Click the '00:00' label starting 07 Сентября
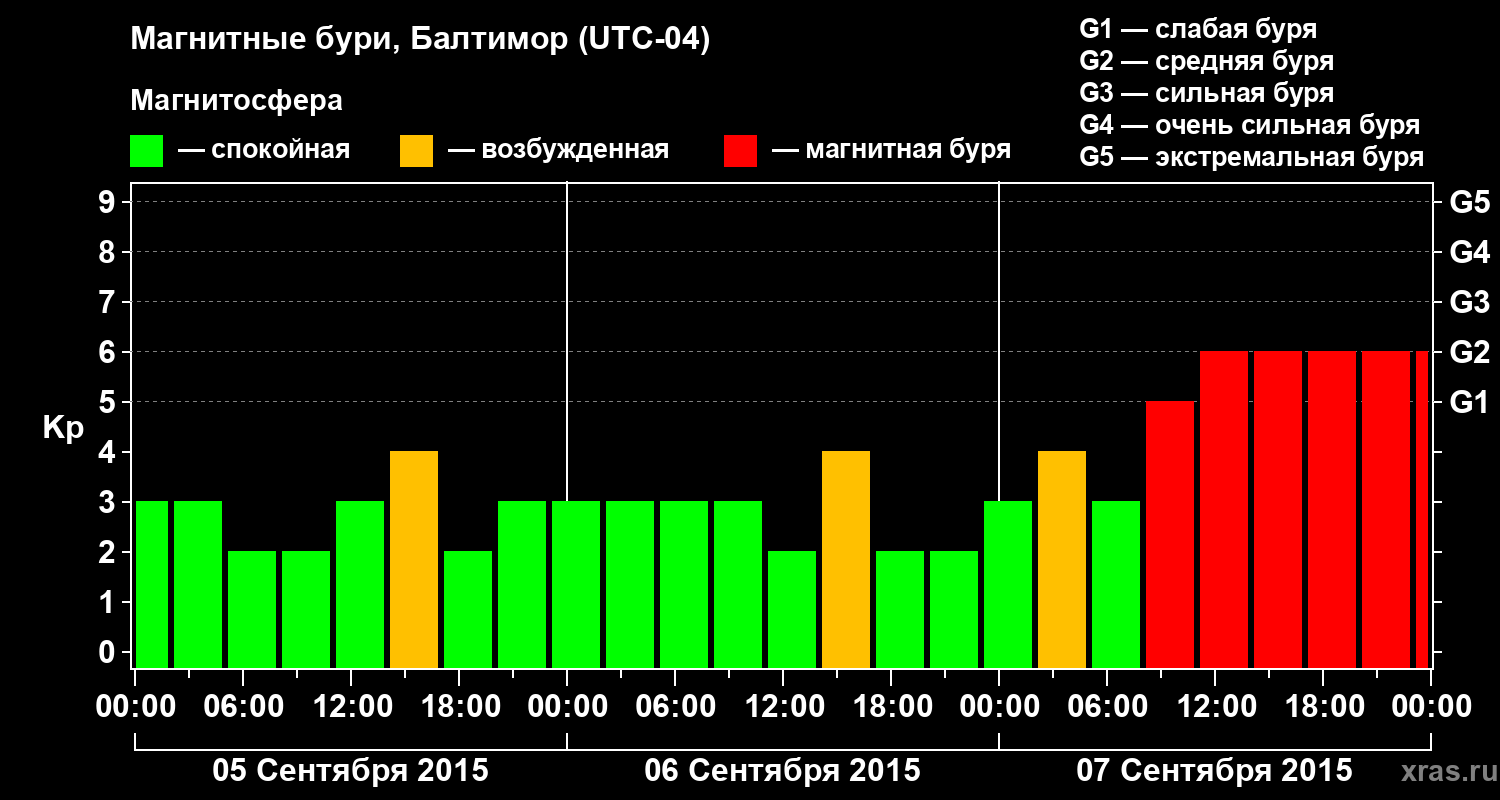 999,707
